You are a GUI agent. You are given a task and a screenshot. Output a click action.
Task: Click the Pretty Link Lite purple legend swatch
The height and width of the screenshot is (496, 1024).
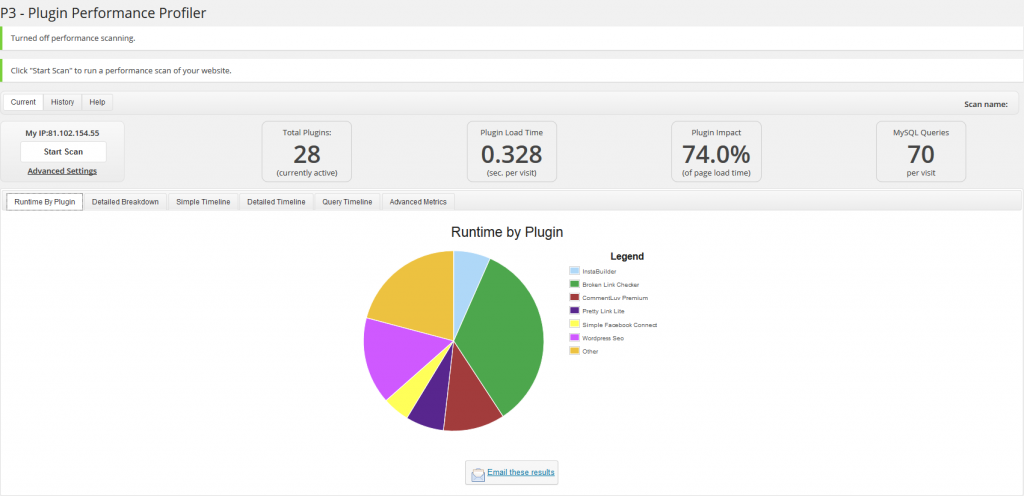[575, 311]
